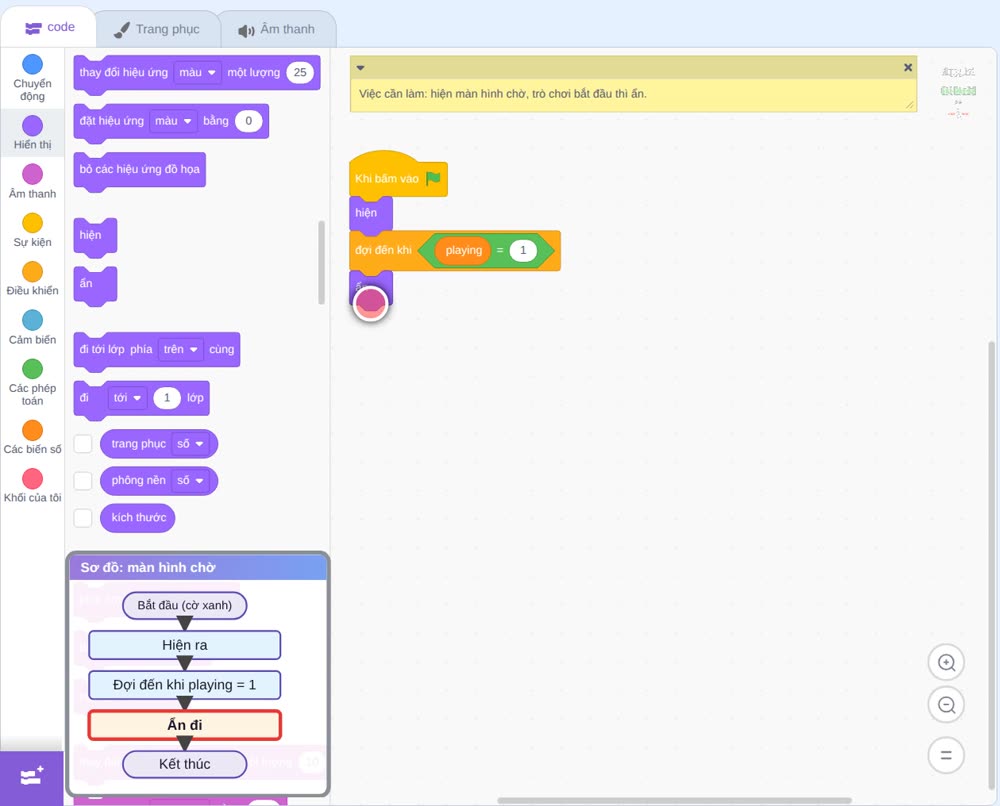Click the value 25 input field
Viewport: 1000px width, 806px height.
point(300,73)
